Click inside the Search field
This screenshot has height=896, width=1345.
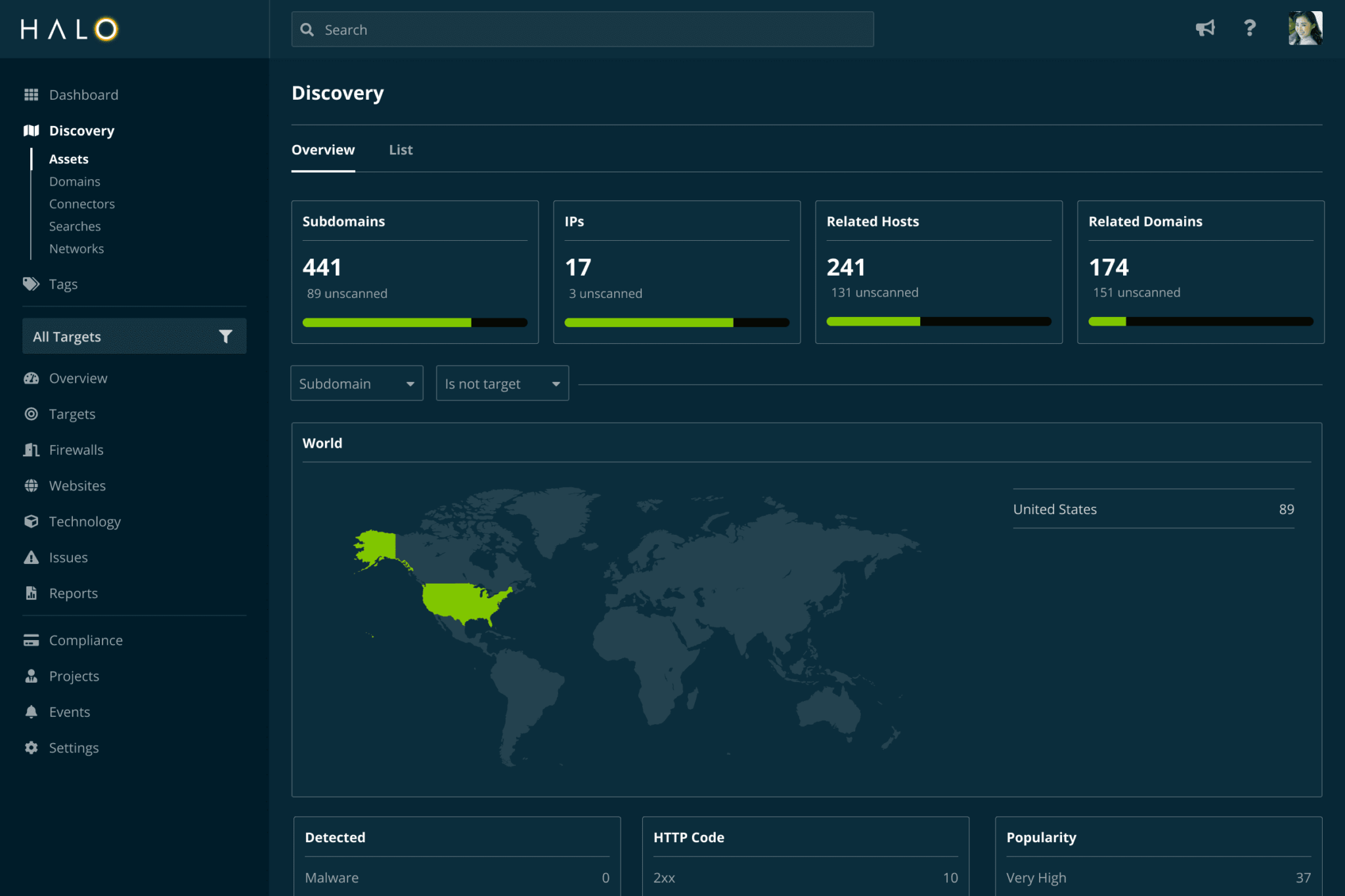click(582, 29)
